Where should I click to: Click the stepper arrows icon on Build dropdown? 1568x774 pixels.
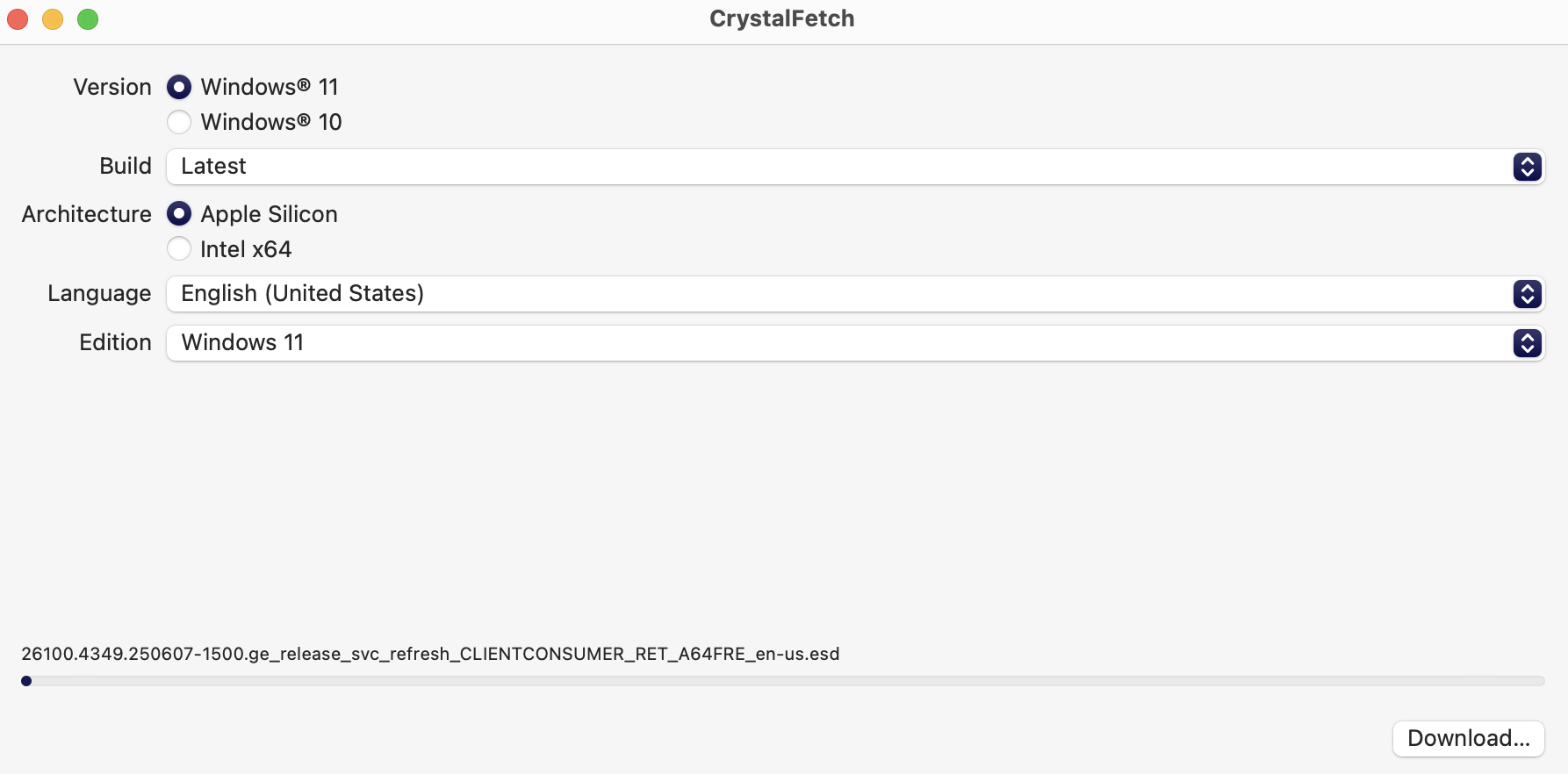coord(1527,167)
